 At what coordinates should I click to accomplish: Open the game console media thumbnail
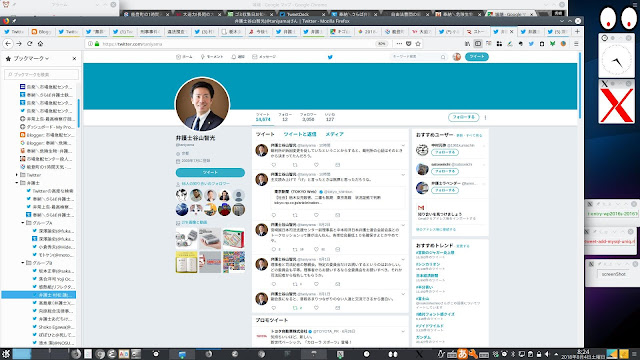(187, 238)
